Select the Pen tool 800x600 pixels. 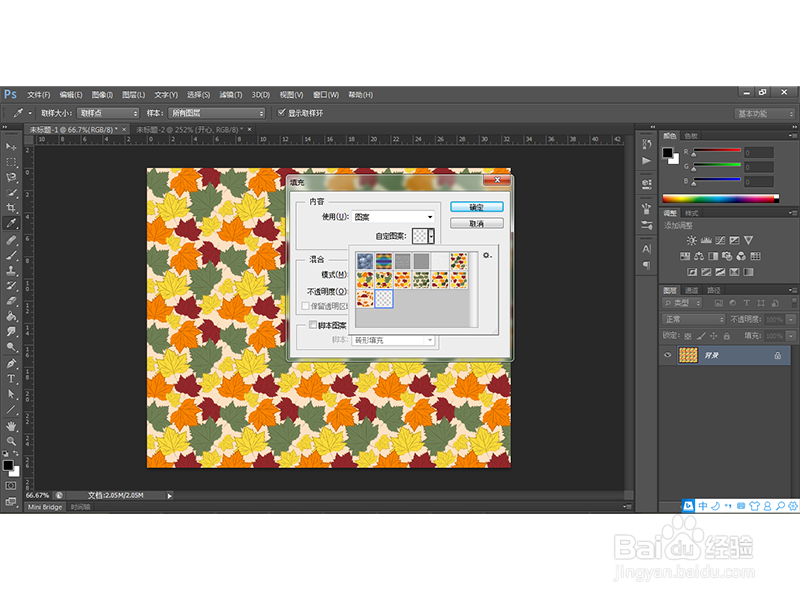pyautogui.click(x=11, y=363)
